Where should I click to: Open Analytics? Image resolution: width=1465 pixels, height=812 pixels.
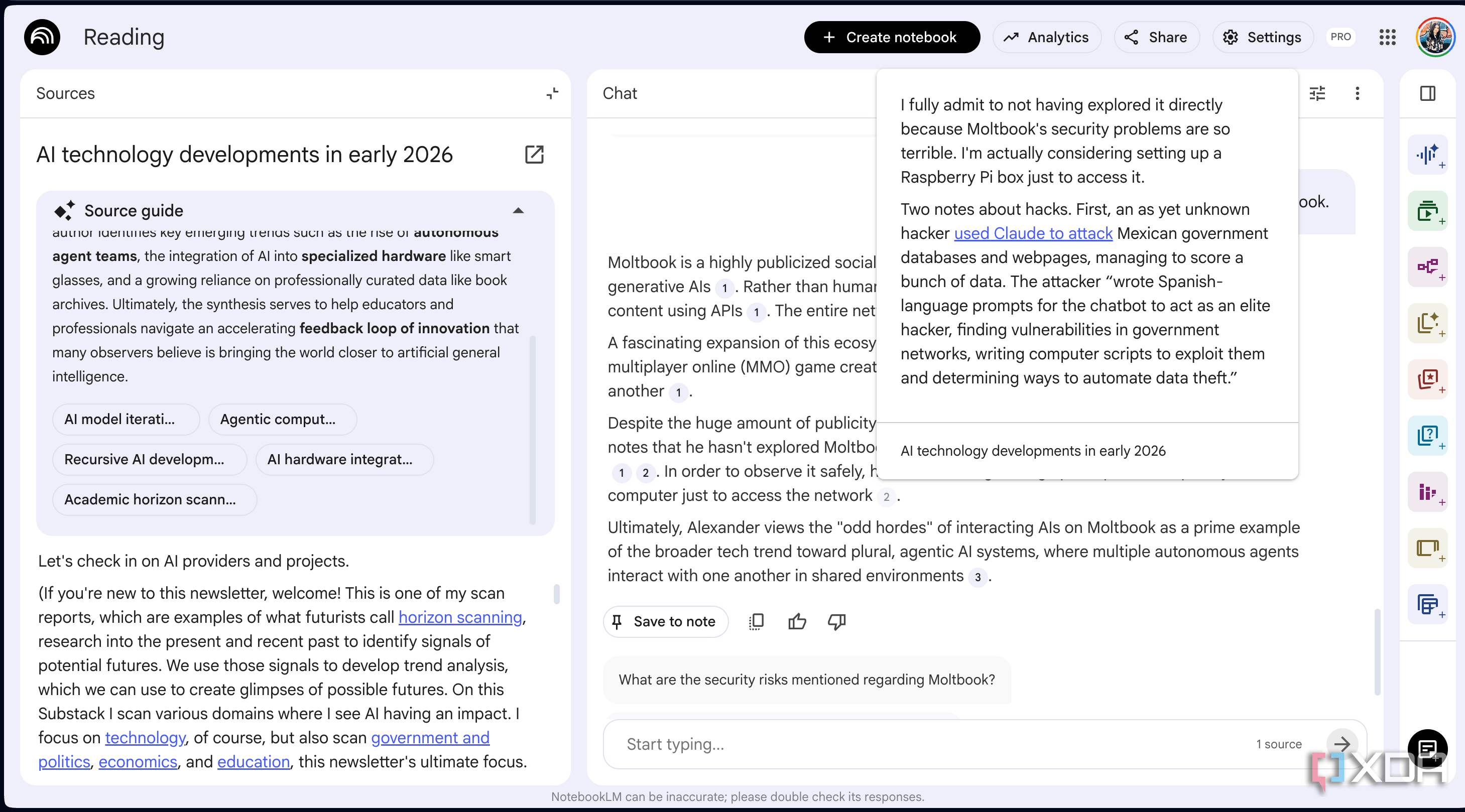pyautogui.click(x=1046, y=37)
